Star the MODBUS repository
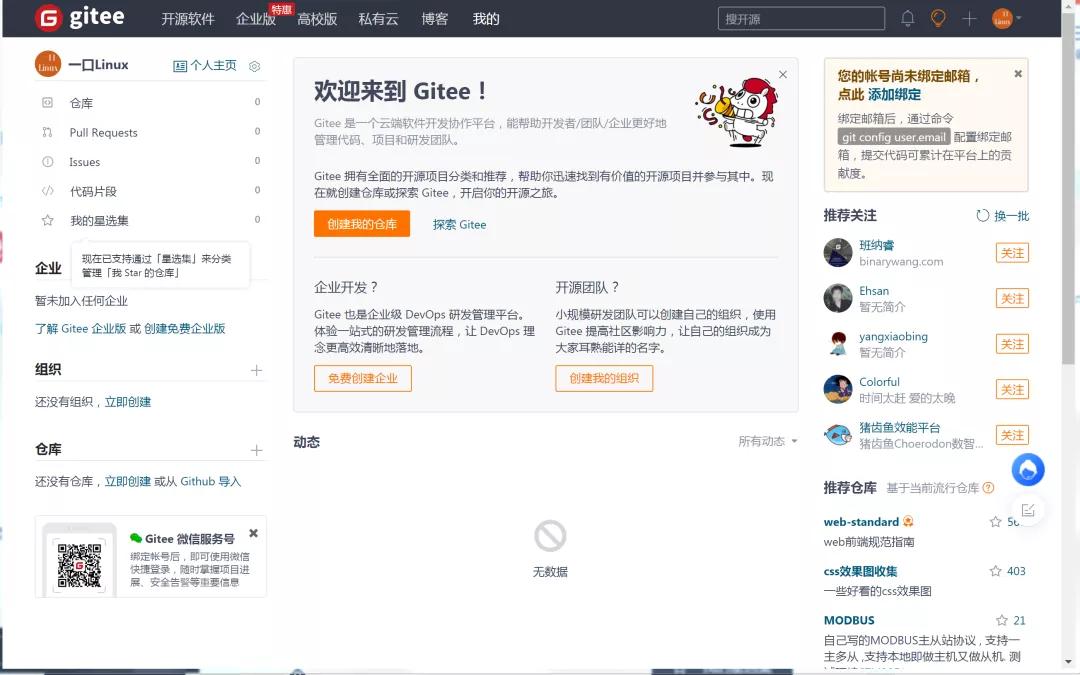The width and height of the screenshot is (1080, 675). 1001,621
